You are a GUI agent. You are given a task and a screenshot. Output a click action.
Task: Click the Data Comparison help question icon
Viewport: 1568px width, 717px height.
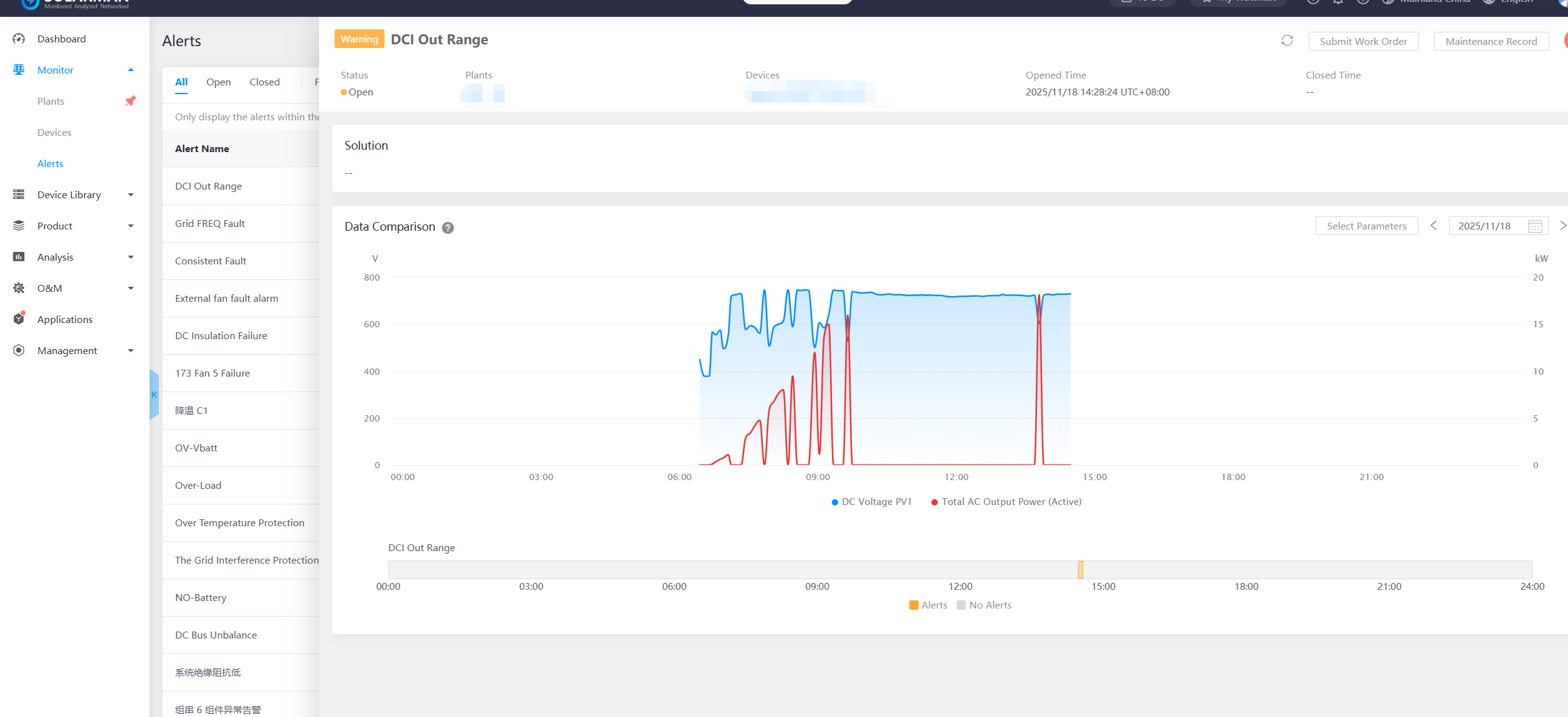point(447,228)
